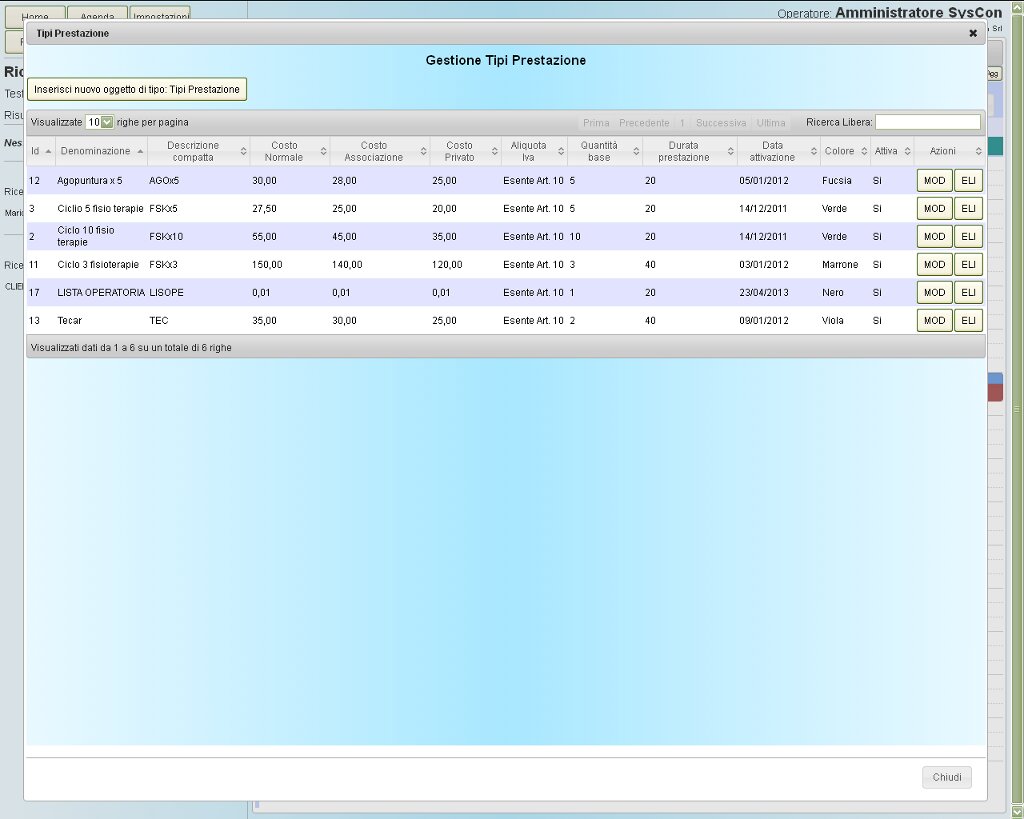
Task: Sort by Azioni column
Action: point(950,151)
